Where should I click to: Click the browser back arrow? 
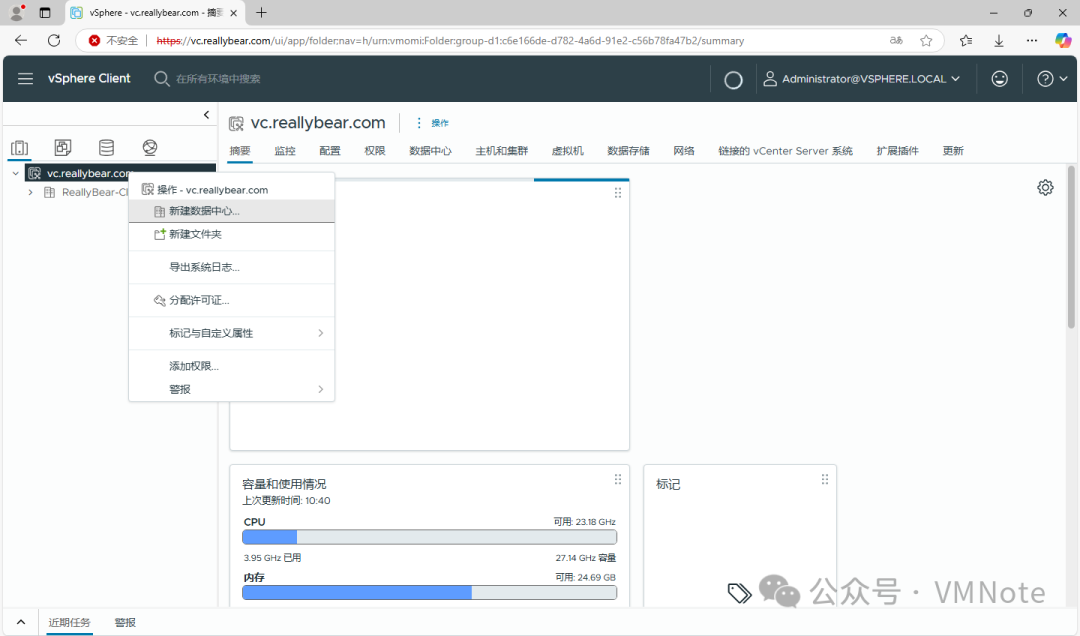point(21,41)
